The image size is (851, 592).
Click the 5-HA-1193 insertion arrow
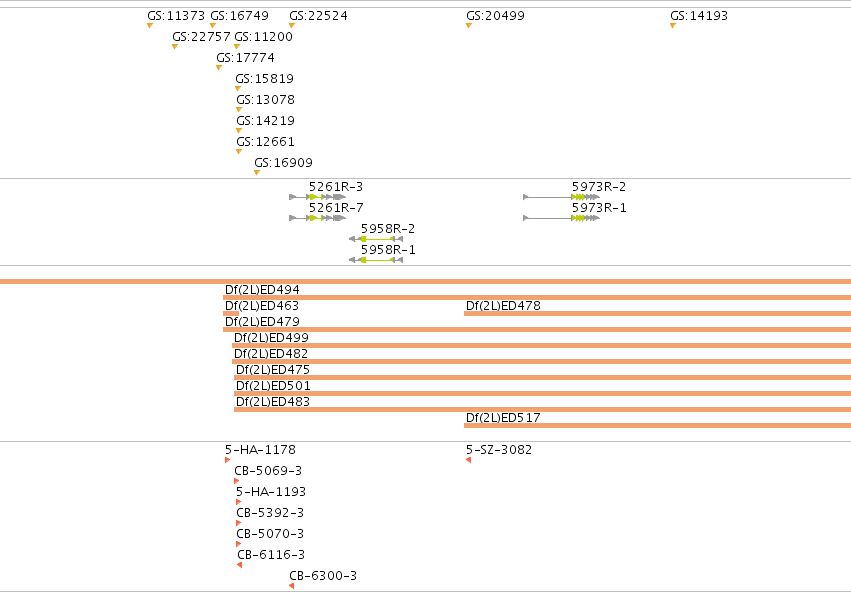[238, 502]
